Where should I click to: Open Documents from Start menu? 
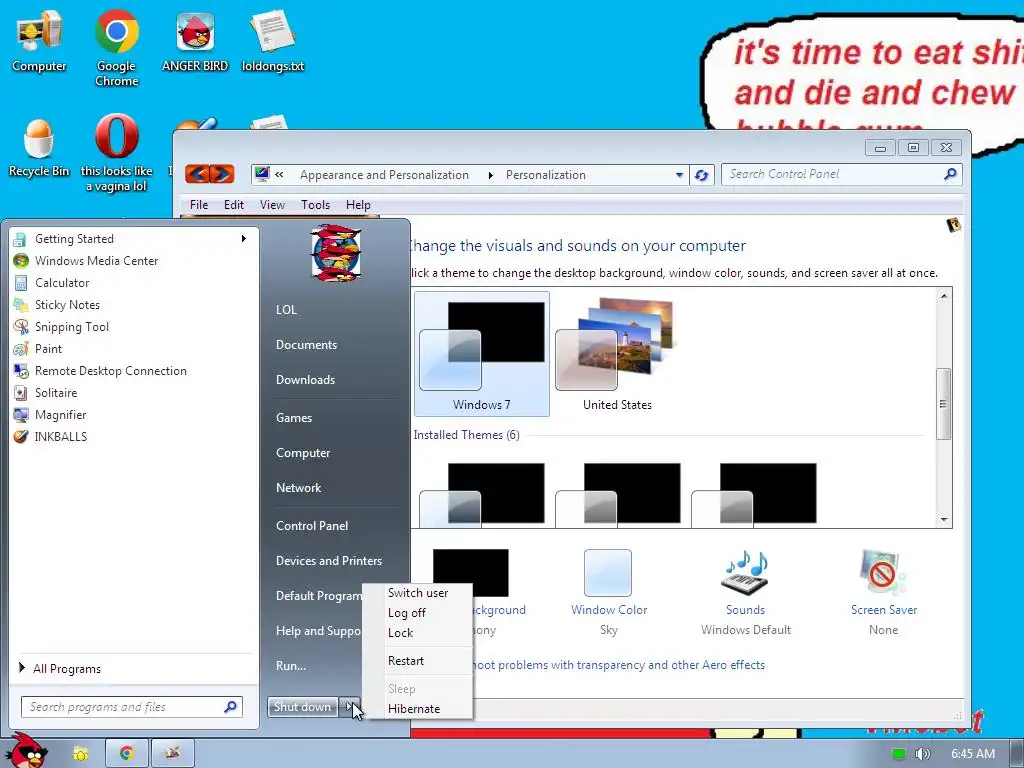click(306, 345)
